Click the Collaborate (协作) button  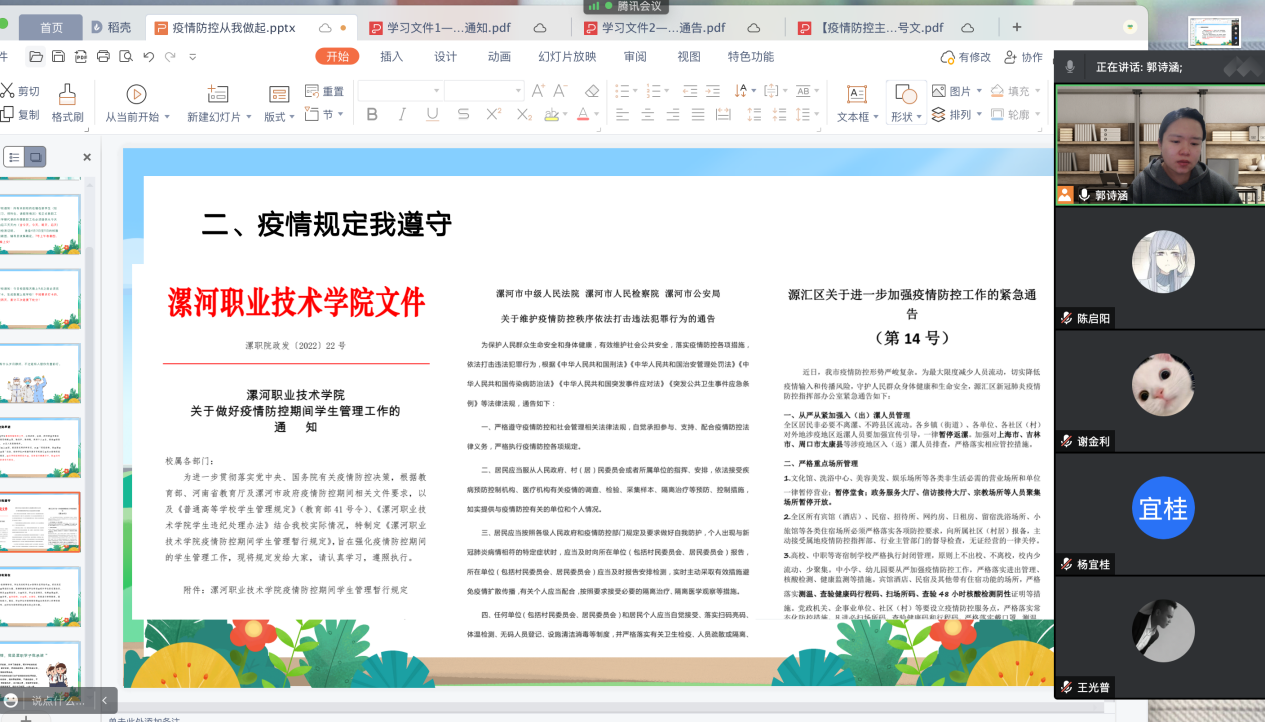(x=1023, y=57)
